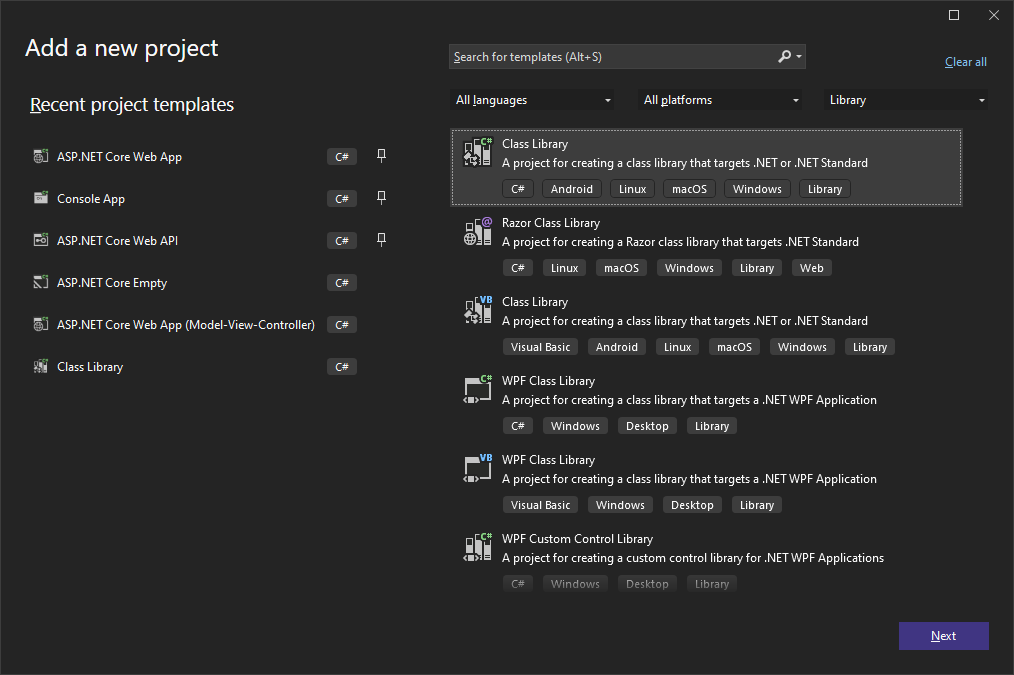Click the ASP.NET Core Web App recent template icon
1014x675 pixels.
(x=41, y=156)
